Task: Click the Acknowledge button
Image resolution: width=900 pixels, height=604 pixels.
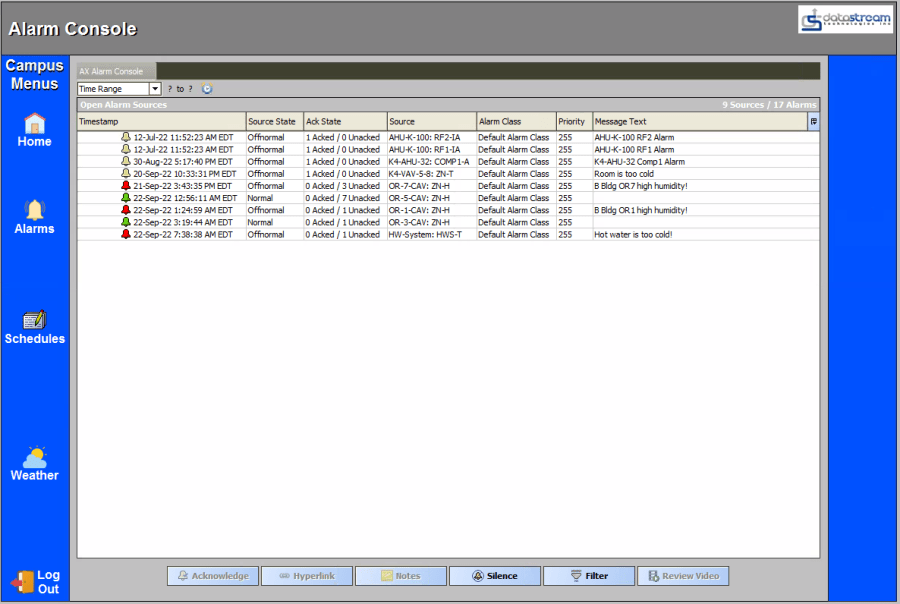Action: pyautogui.click(x=212, y=576)
